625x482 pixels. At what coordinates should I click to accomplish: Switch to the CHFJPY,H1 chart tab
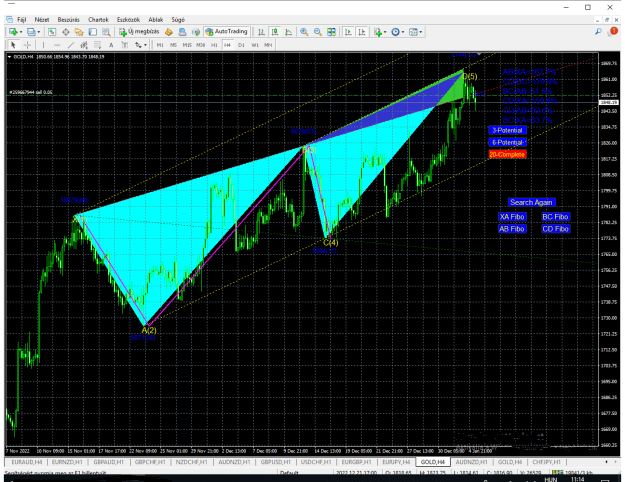click(x=546, y=462)
